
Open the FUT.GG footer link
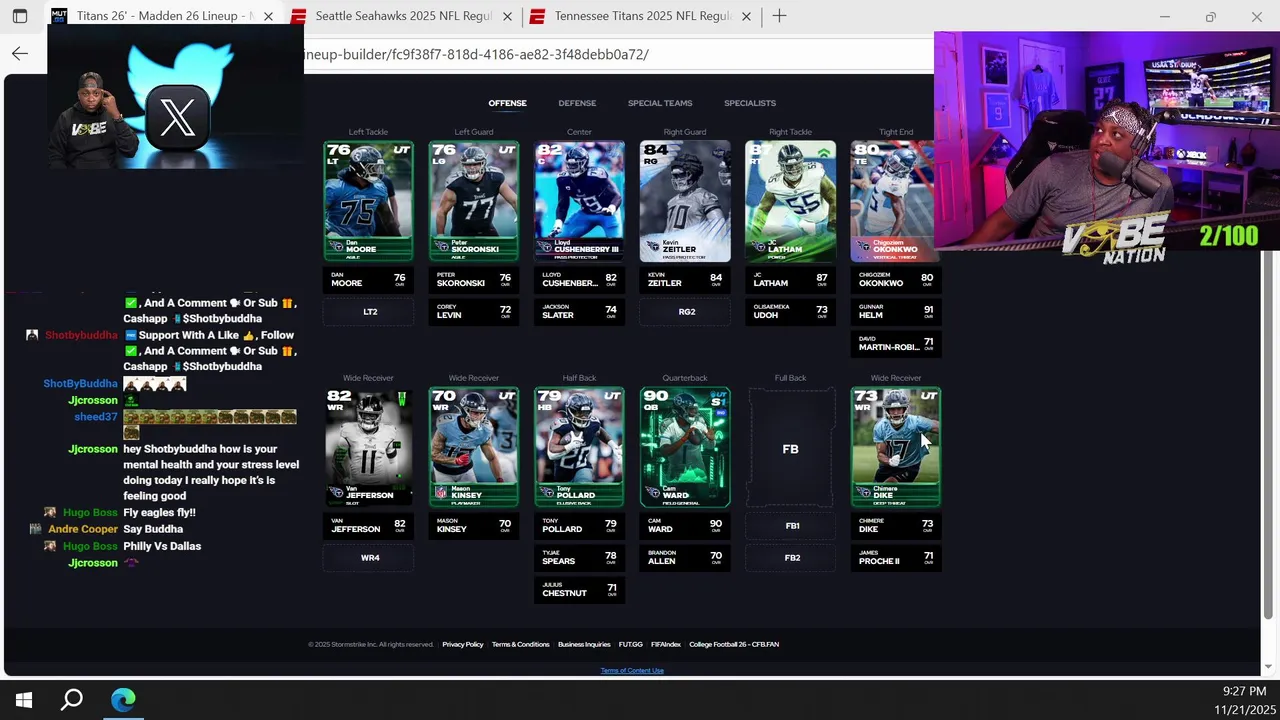pos(630,644)
